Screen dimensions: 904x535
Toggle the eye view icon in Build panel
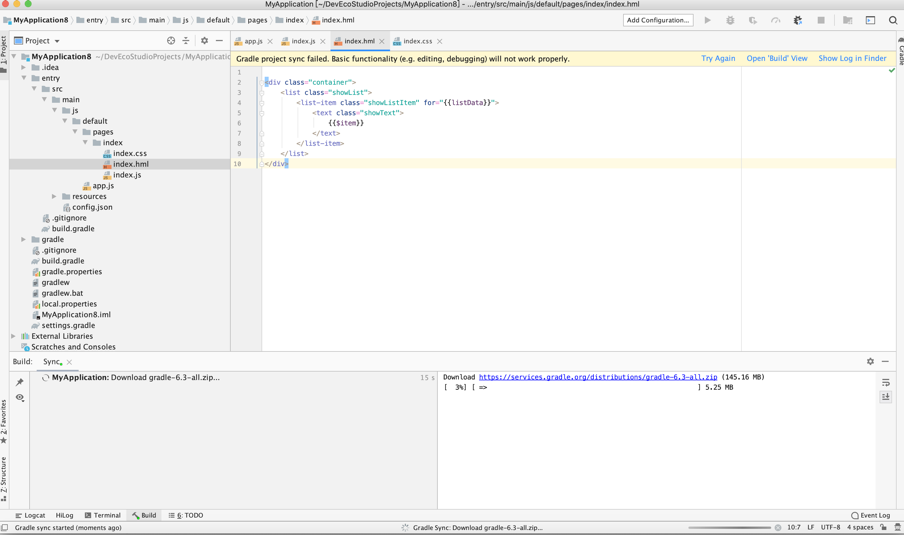[x=20, y=398]
